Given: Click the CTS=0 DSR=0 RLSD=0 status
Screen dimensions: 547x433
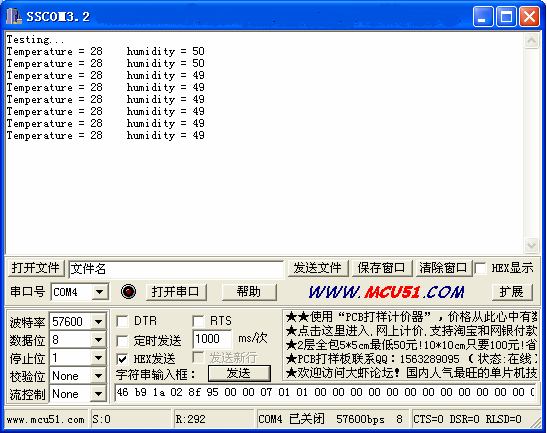Looking at the screenshot, I should (468, 419).
